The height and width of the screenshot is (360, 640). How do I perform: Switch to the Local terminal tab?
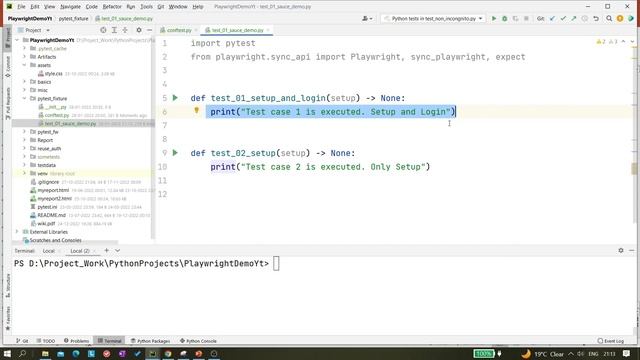point(48,251)
